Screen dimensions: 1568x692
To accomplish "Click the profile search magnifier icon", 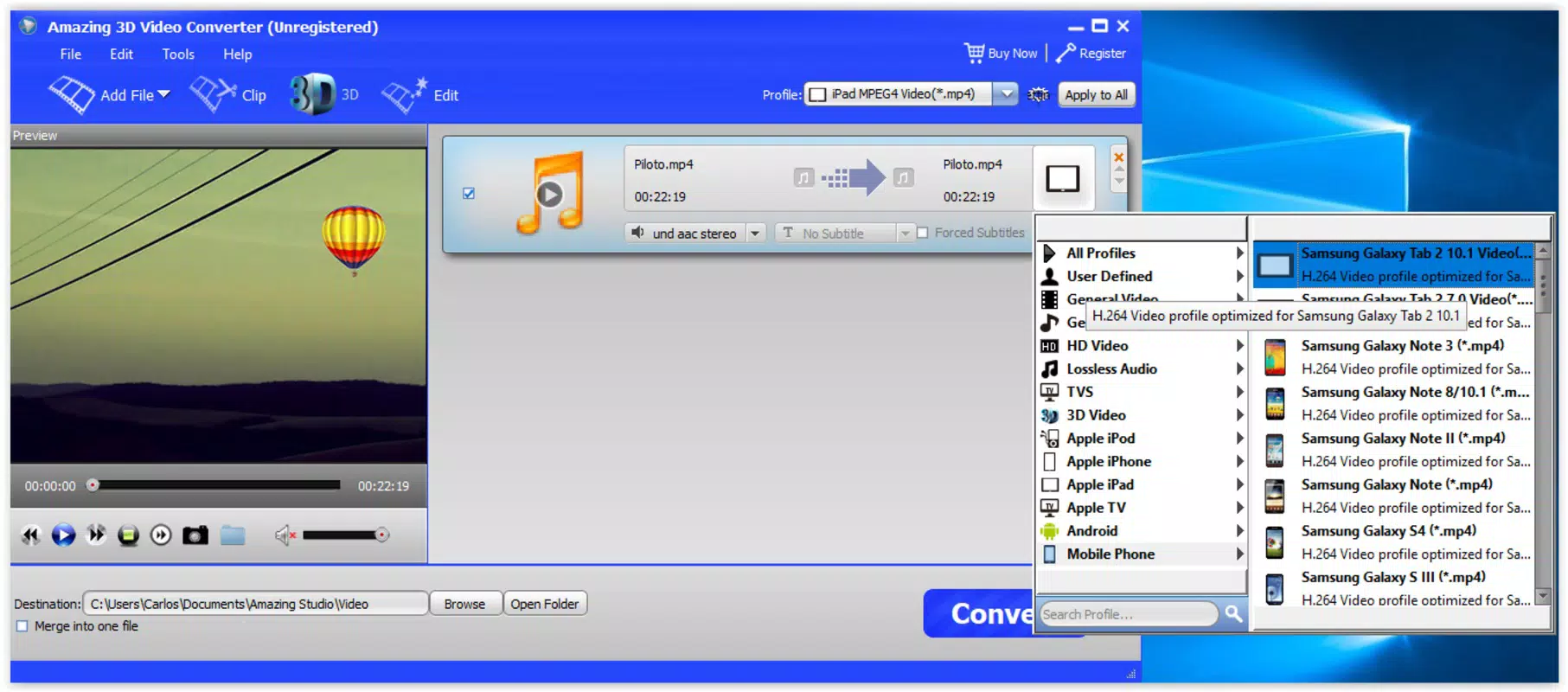I will coord(1233,613).
